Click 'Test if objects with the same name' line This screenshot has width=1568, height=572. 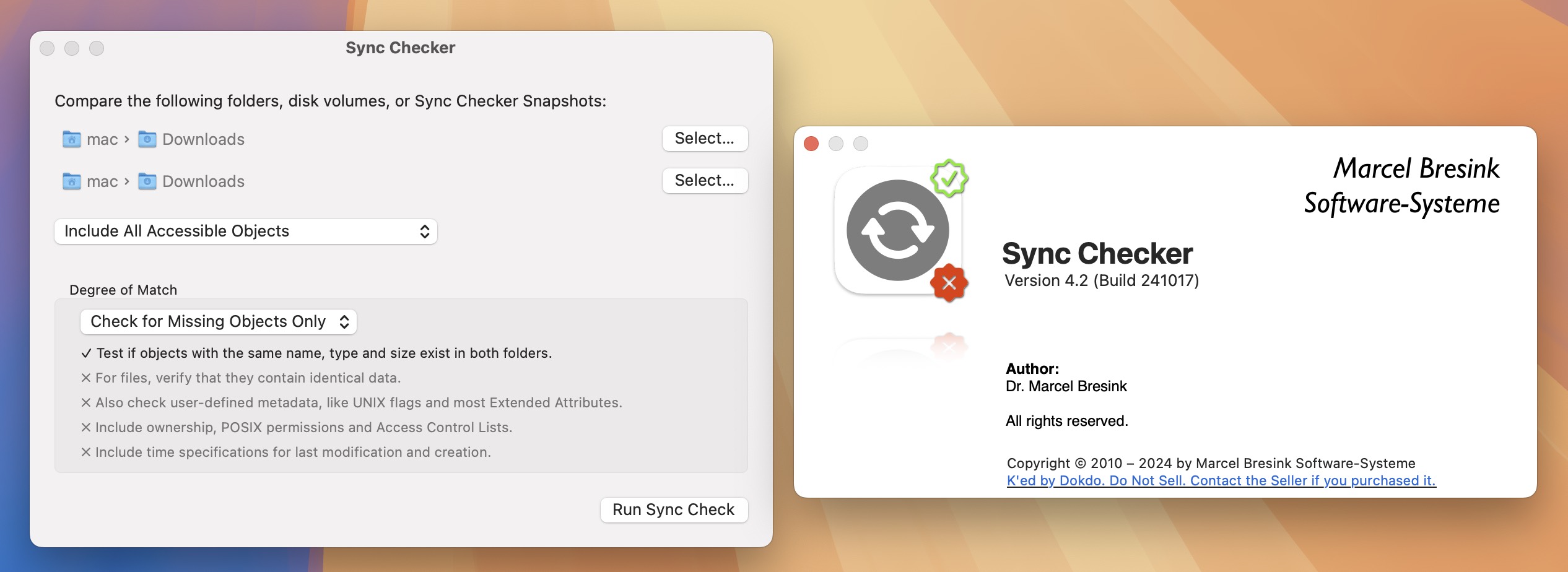(x=316, y=353)
